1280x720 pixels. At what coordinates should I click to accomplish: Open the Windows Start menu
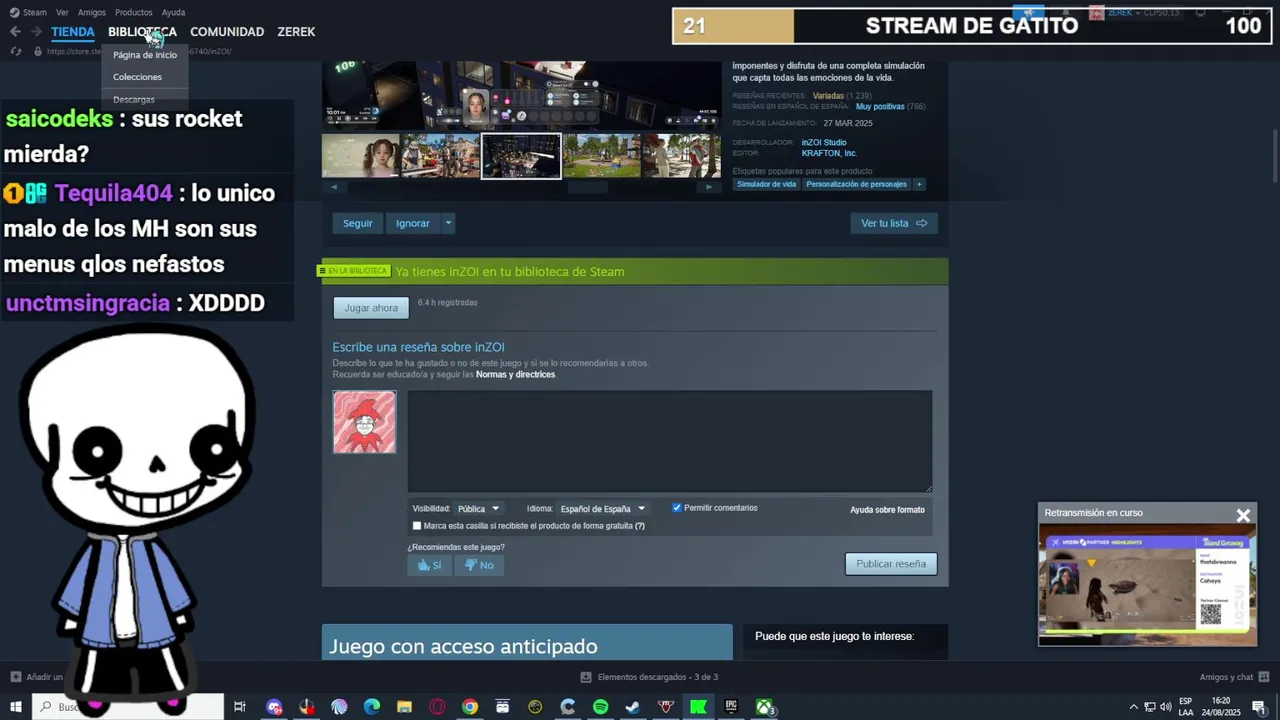(16, 707)
